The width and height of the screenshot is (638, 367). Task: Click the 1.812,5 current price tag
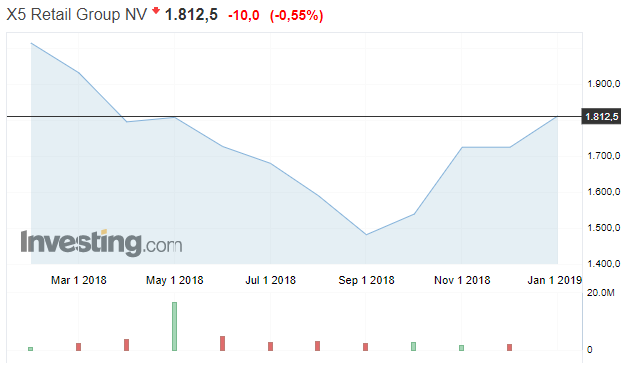coord(601,117)
